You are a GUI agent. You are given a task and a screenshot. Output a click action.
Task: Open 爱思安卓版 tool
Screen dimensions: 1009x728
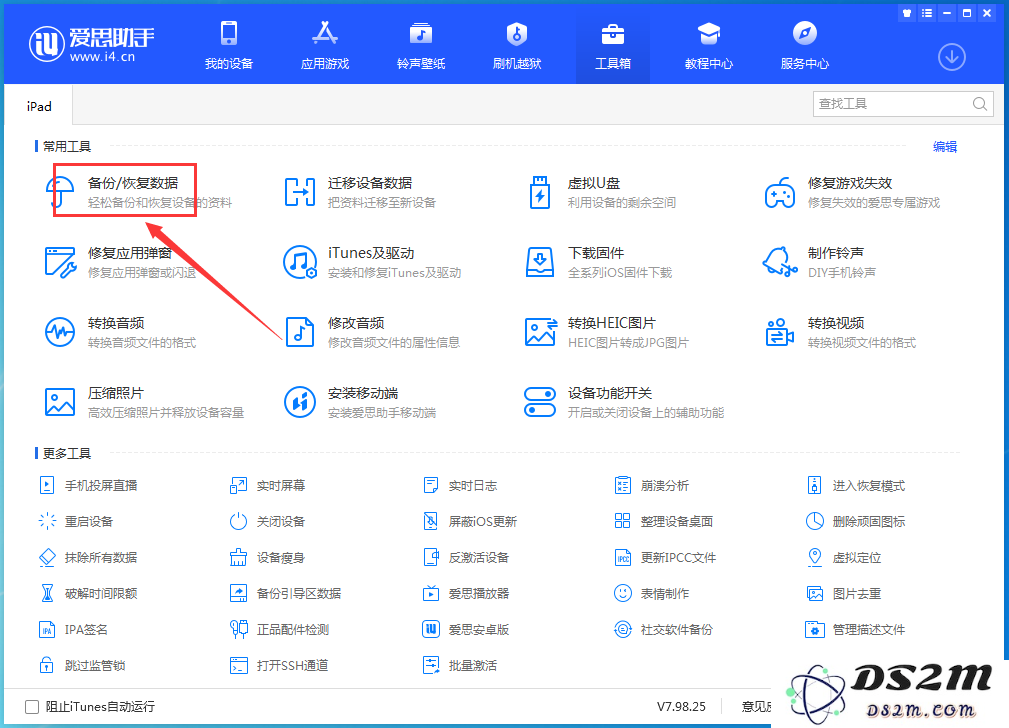466,630
